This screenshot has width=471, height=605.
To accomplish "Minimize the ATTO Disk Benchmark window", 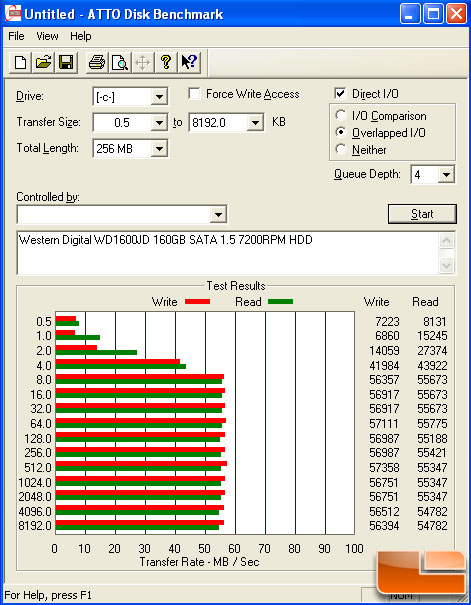I will (x=410, y=15).
